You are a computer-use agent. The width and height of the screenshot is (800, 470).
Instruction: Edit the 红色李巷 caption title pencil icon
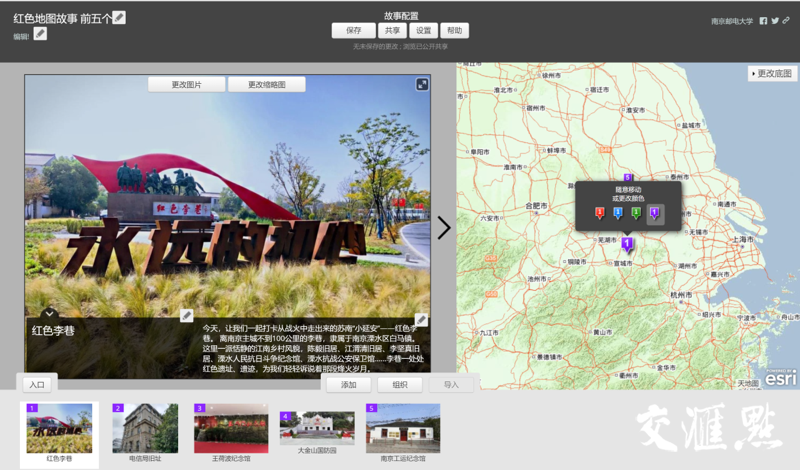coord(186,316)
